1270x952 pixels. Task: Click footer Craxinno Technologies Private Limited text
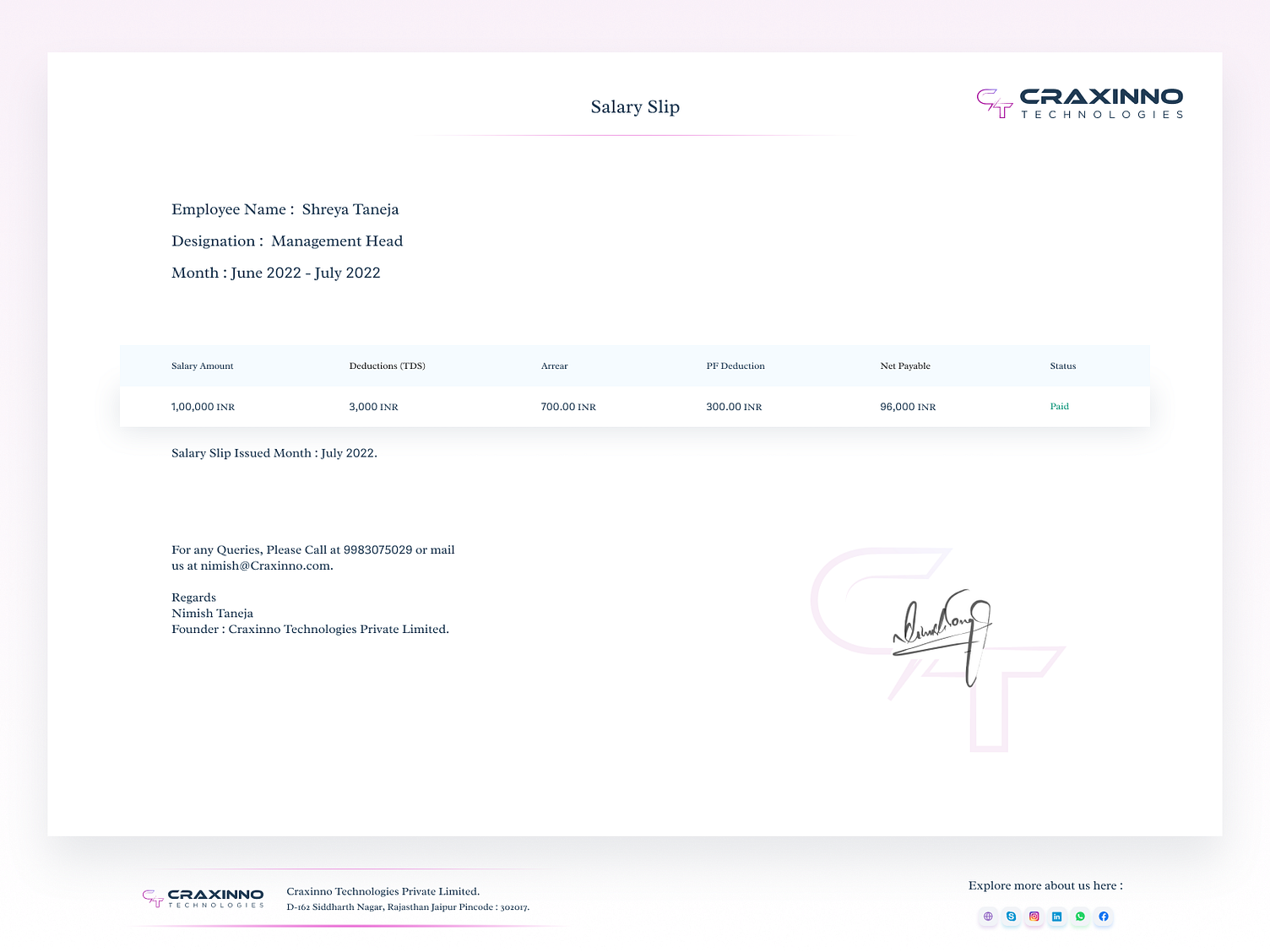coord(383,892)
